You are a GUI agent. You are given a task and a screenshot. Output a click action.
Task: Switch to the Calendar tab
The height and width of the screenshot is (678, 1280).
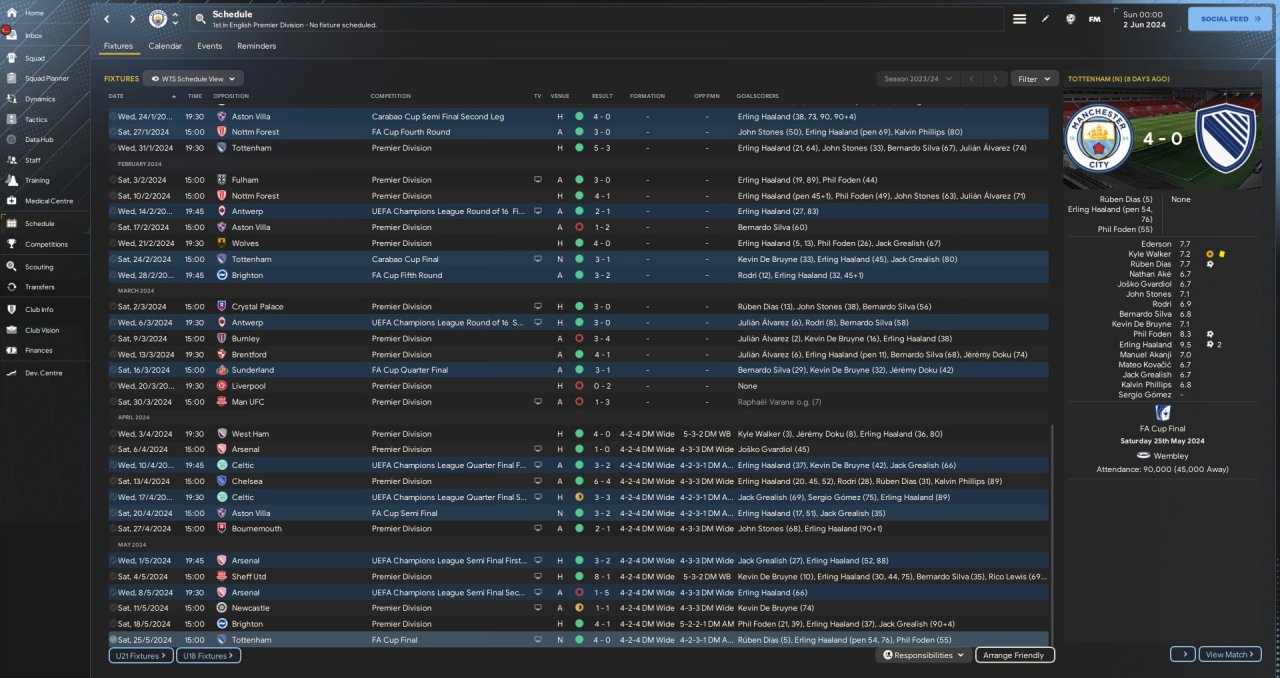(x=165, y=46)
